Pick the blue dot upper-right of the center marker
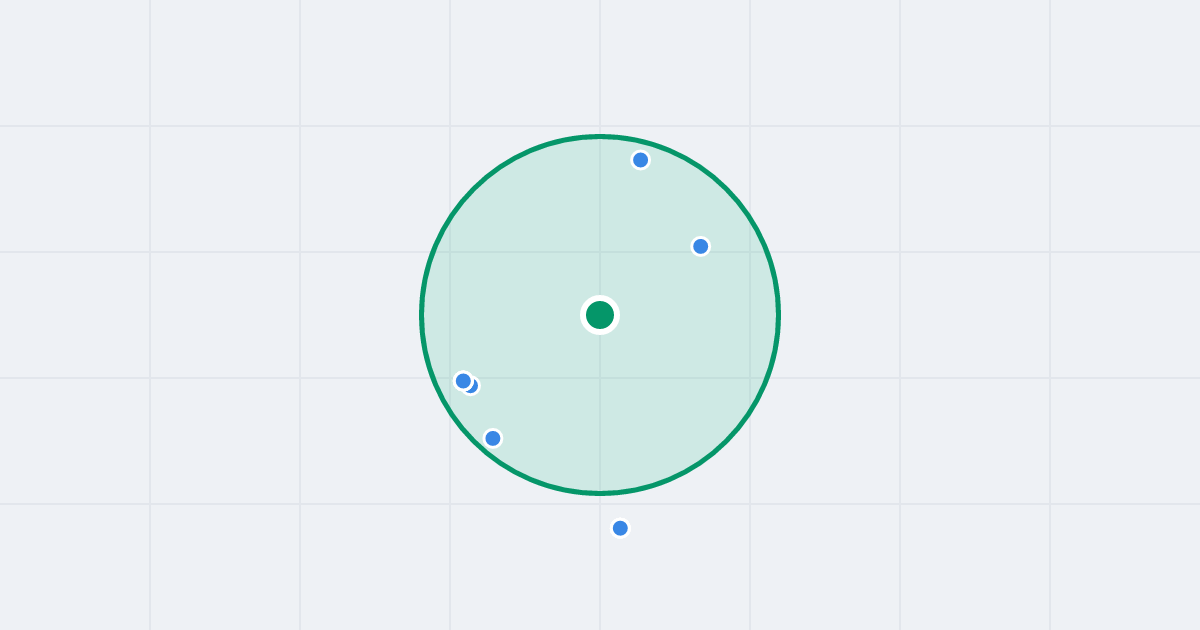This screenshot has height=630, width=1200. pos(701,246)
